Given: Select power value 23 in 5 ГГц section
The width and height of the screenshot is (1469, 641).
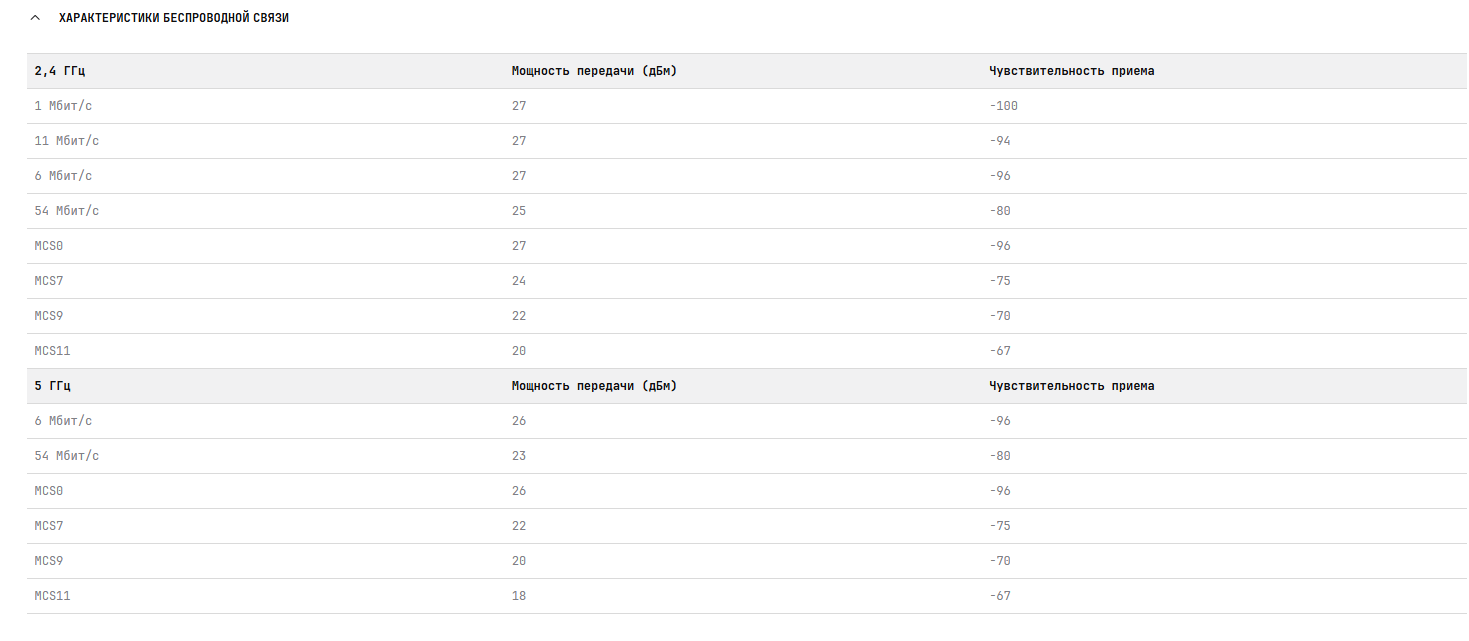Looking at the screenshot, I should click(519, 456).
